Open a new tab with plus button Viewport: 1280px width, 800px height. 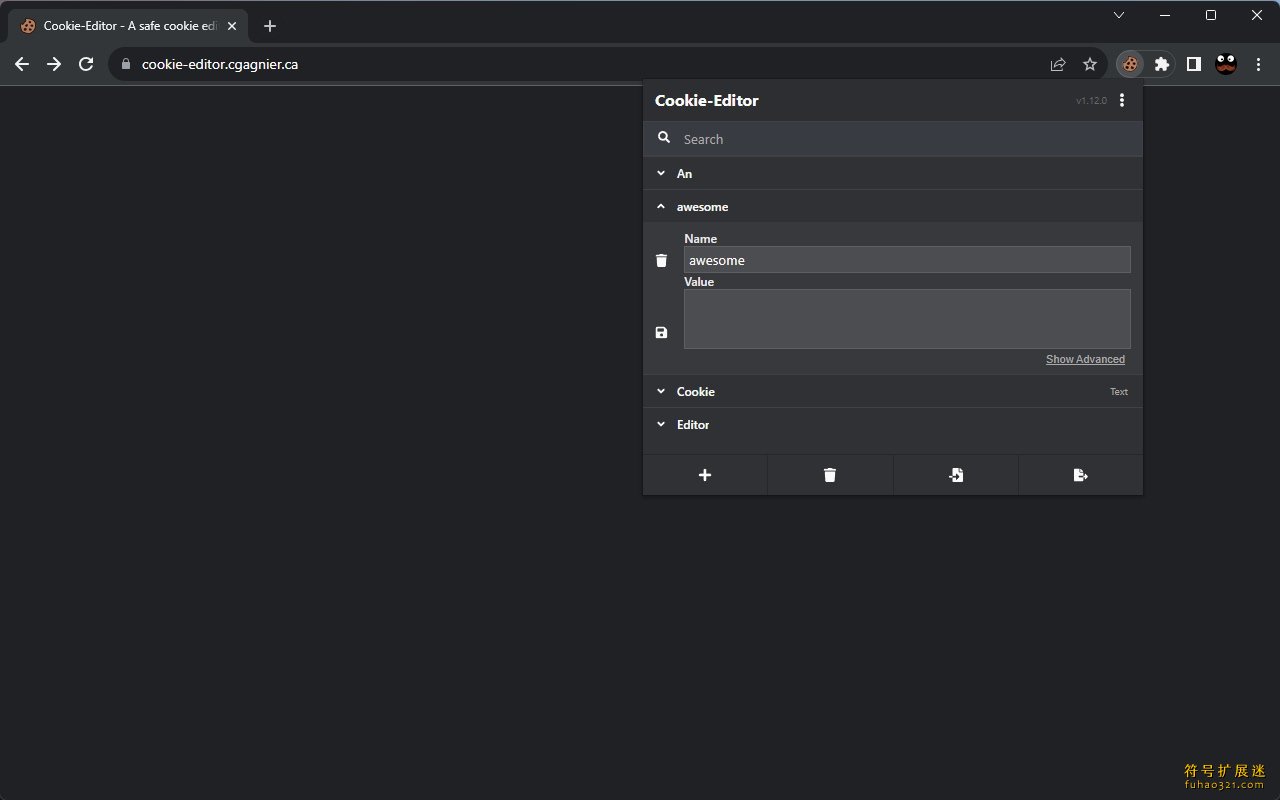pyautogui.click(x=270, y=26)
